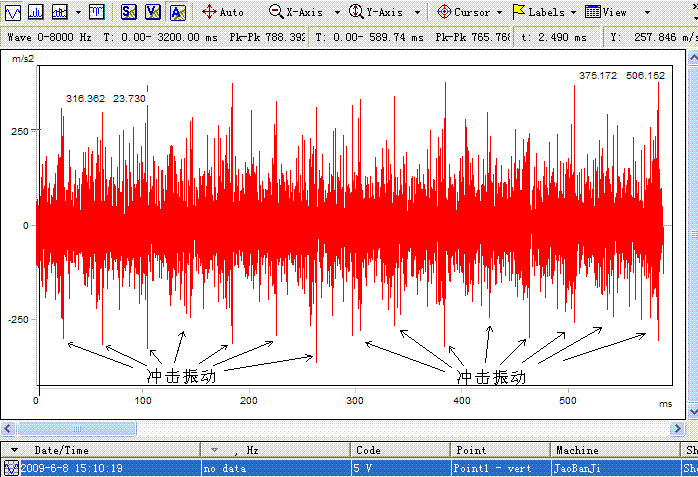Sort by the Hz column header

click(275, 450)
